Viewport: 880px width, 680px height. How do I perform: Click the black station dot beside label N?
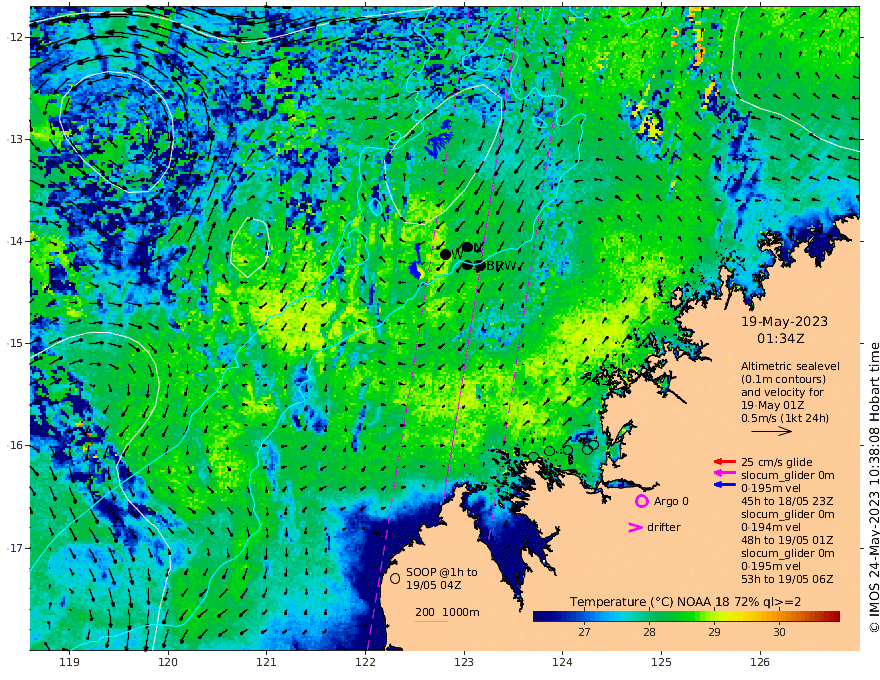coord(467,247)
